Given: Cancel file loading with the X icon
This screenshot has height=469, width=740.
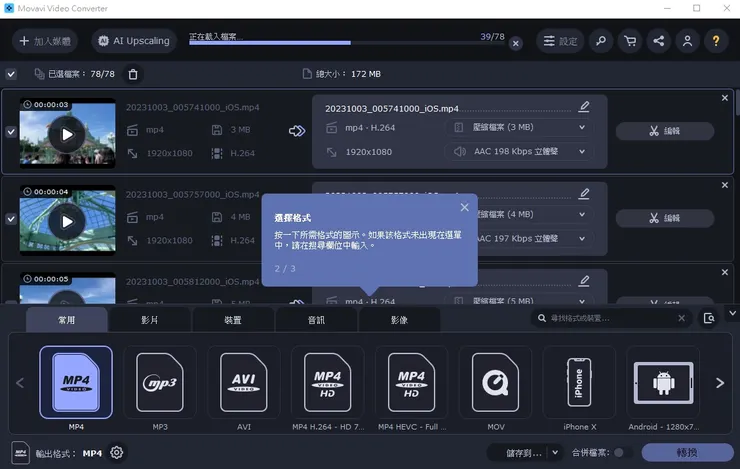Looking at the screenshot, I should point(516,43).
